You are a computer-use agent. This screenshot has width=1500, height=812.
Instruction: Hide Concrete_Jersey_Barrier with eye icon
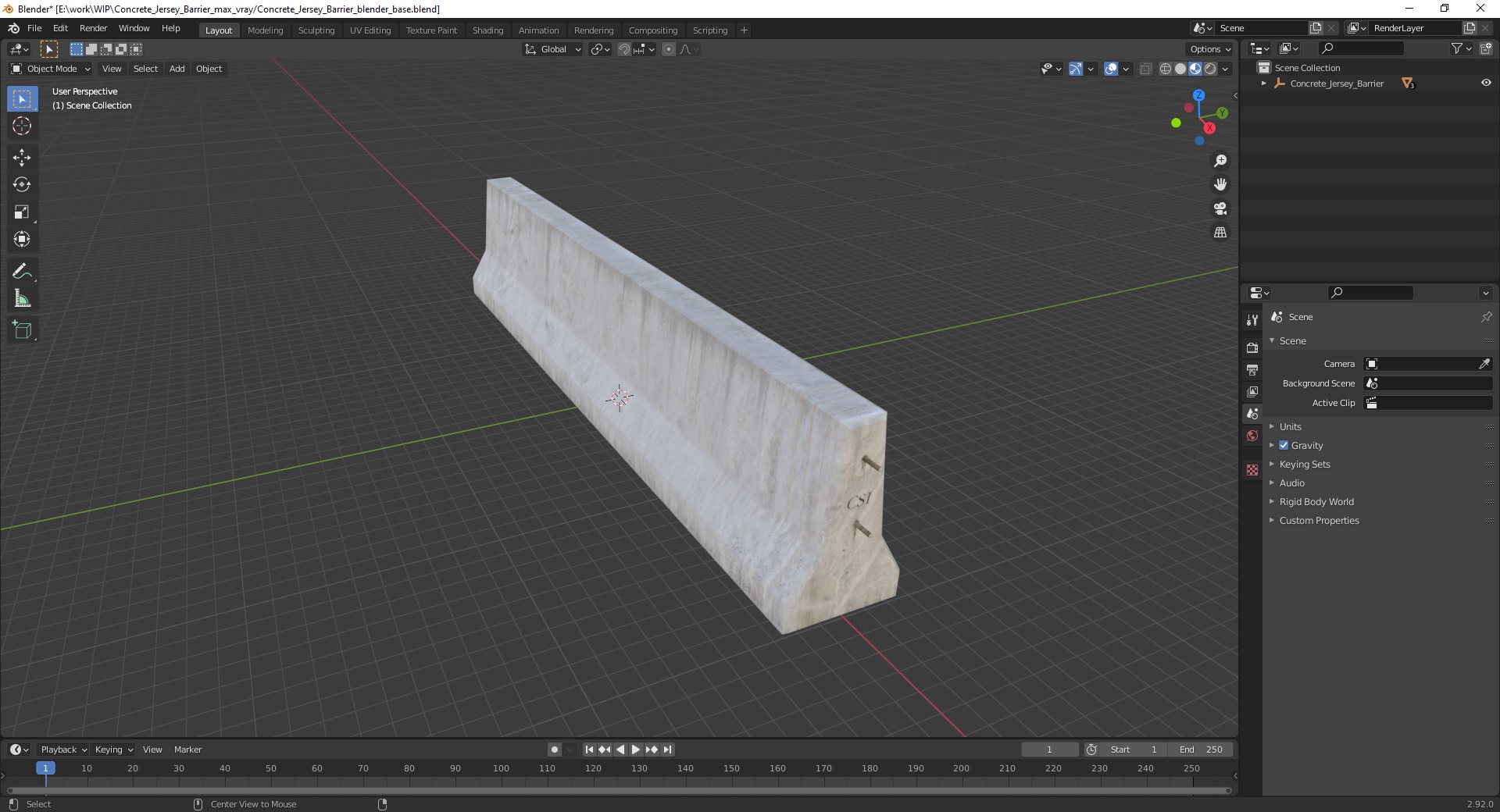[1486, 83]
